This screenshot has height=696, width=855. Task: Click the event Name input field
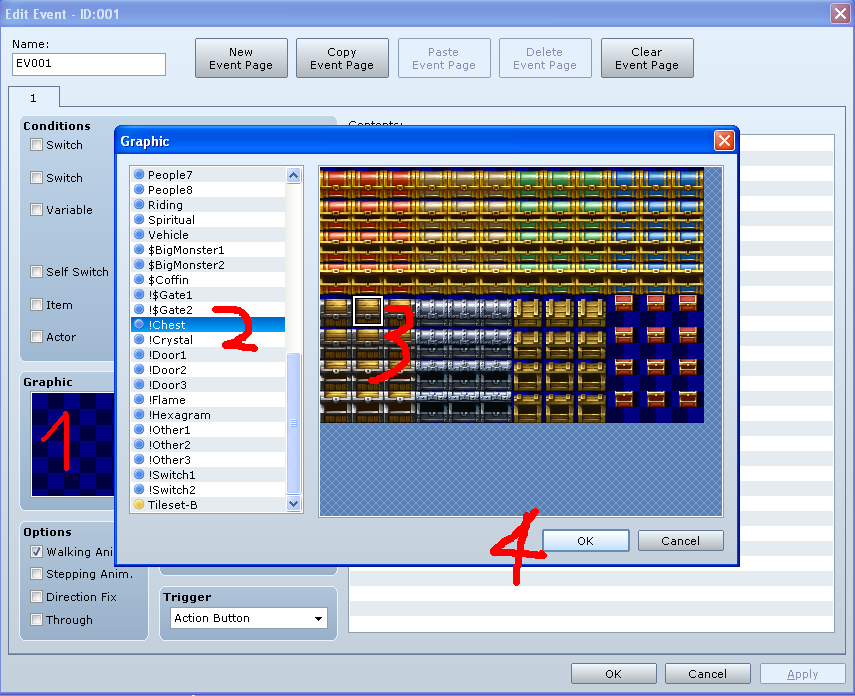89,64
